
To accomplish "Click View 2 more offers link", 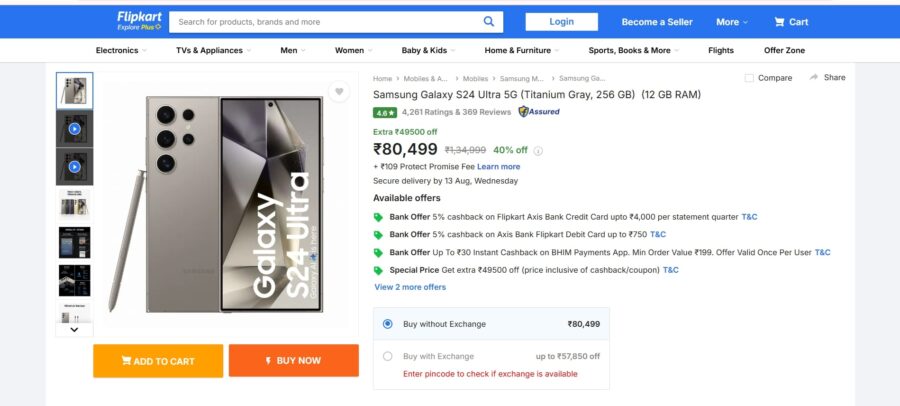I will click(410, 287).
